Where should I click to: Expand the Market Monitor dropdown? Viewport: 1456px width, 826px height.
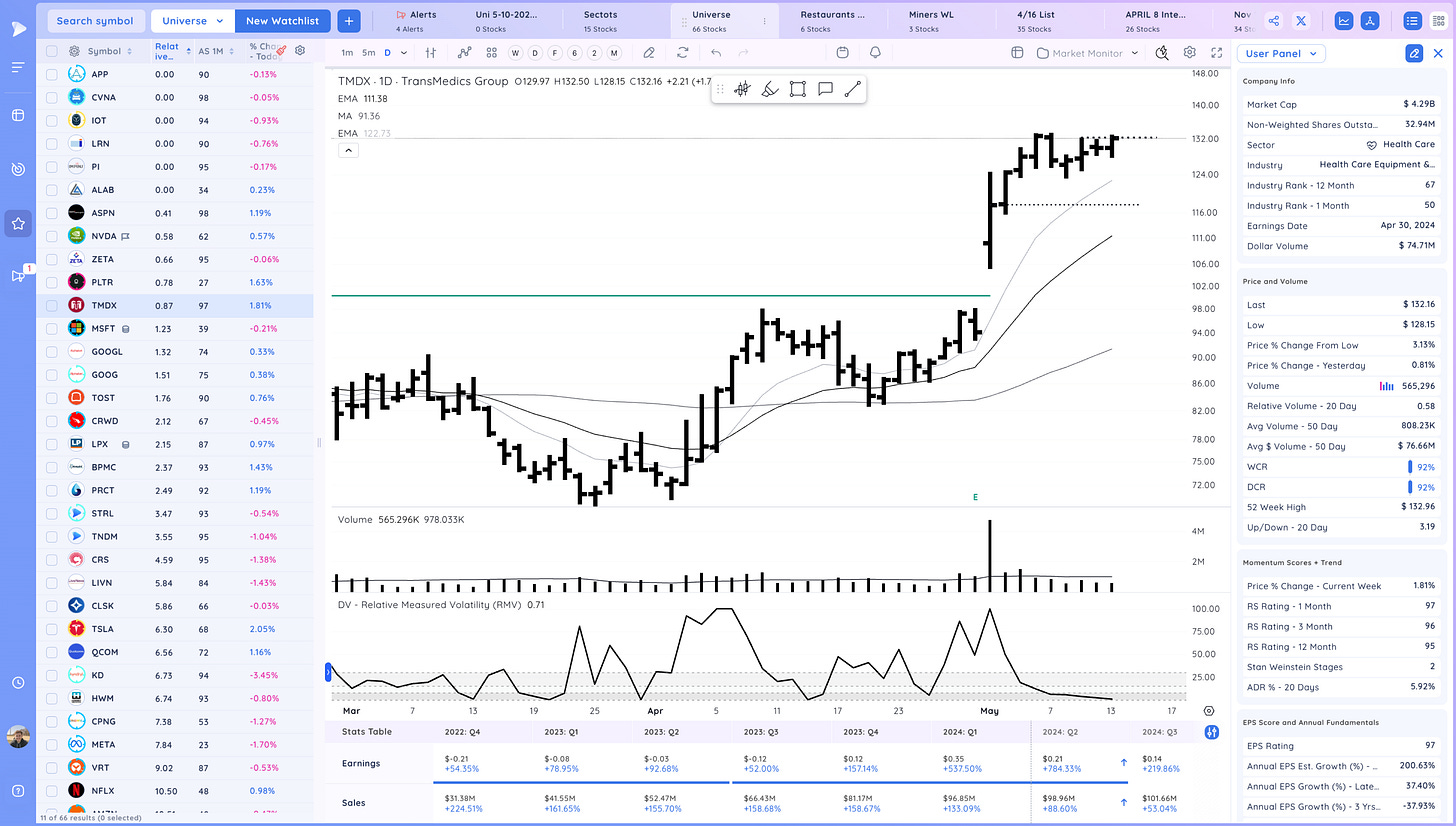click(x=1088, y=53)
